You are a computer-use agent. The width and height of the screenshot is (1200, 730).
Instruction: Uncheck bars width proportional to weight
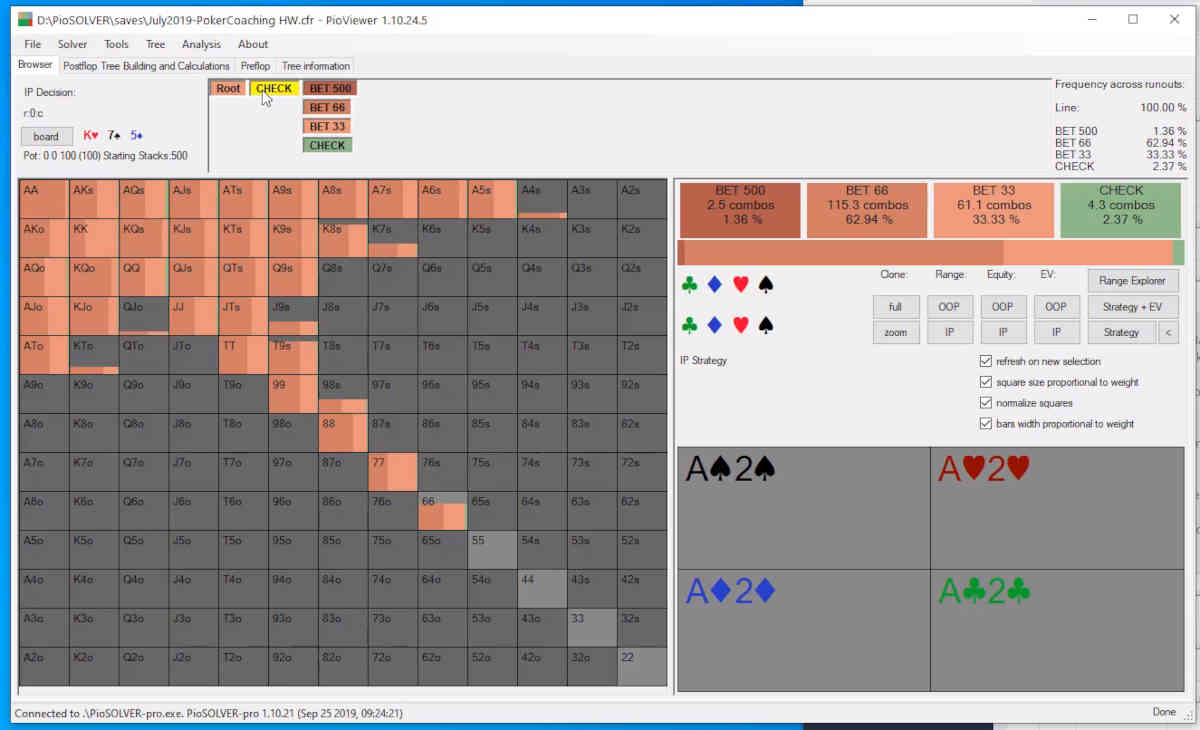coord(986,423)
